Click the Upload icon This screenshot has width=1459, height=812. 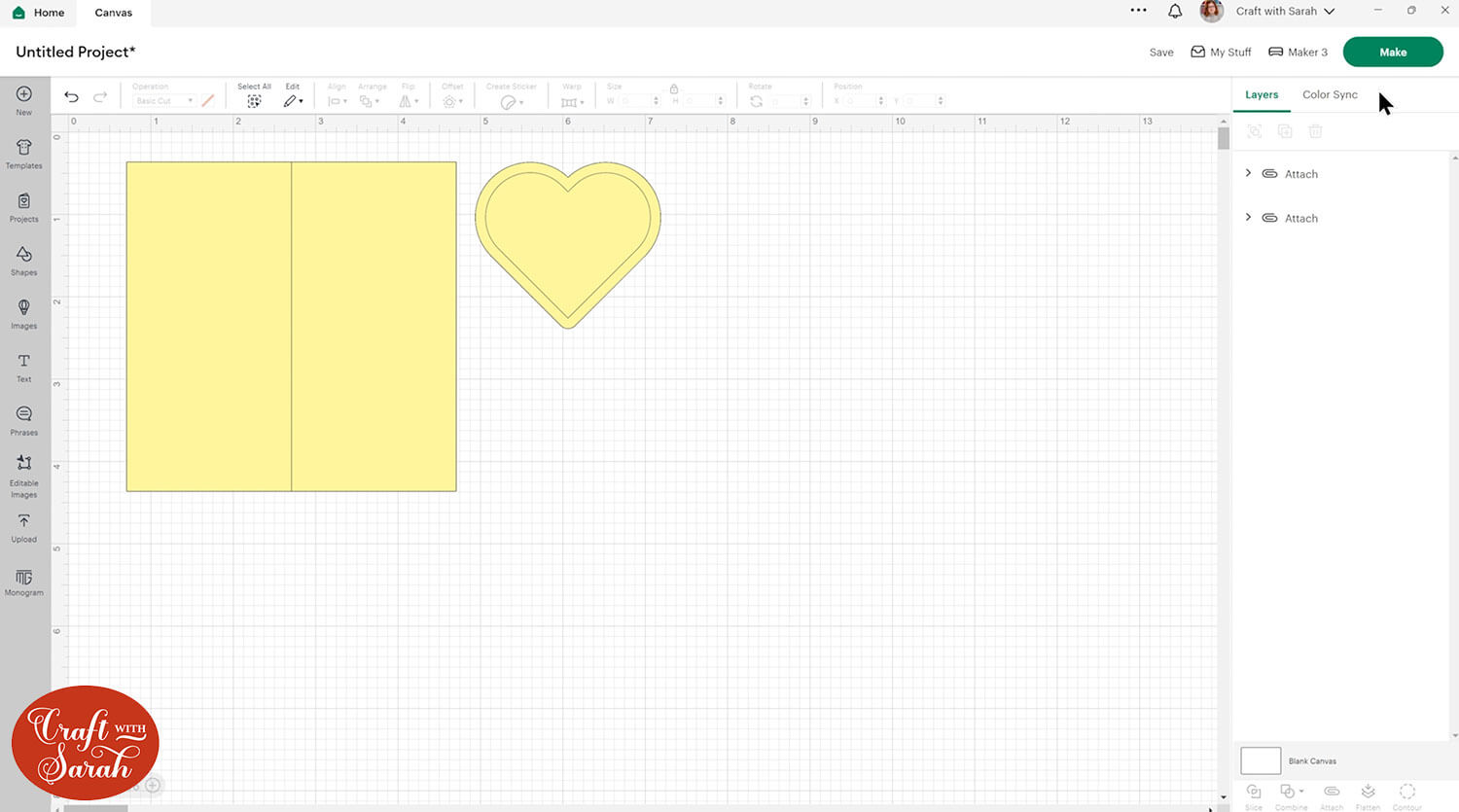point(24,522)
